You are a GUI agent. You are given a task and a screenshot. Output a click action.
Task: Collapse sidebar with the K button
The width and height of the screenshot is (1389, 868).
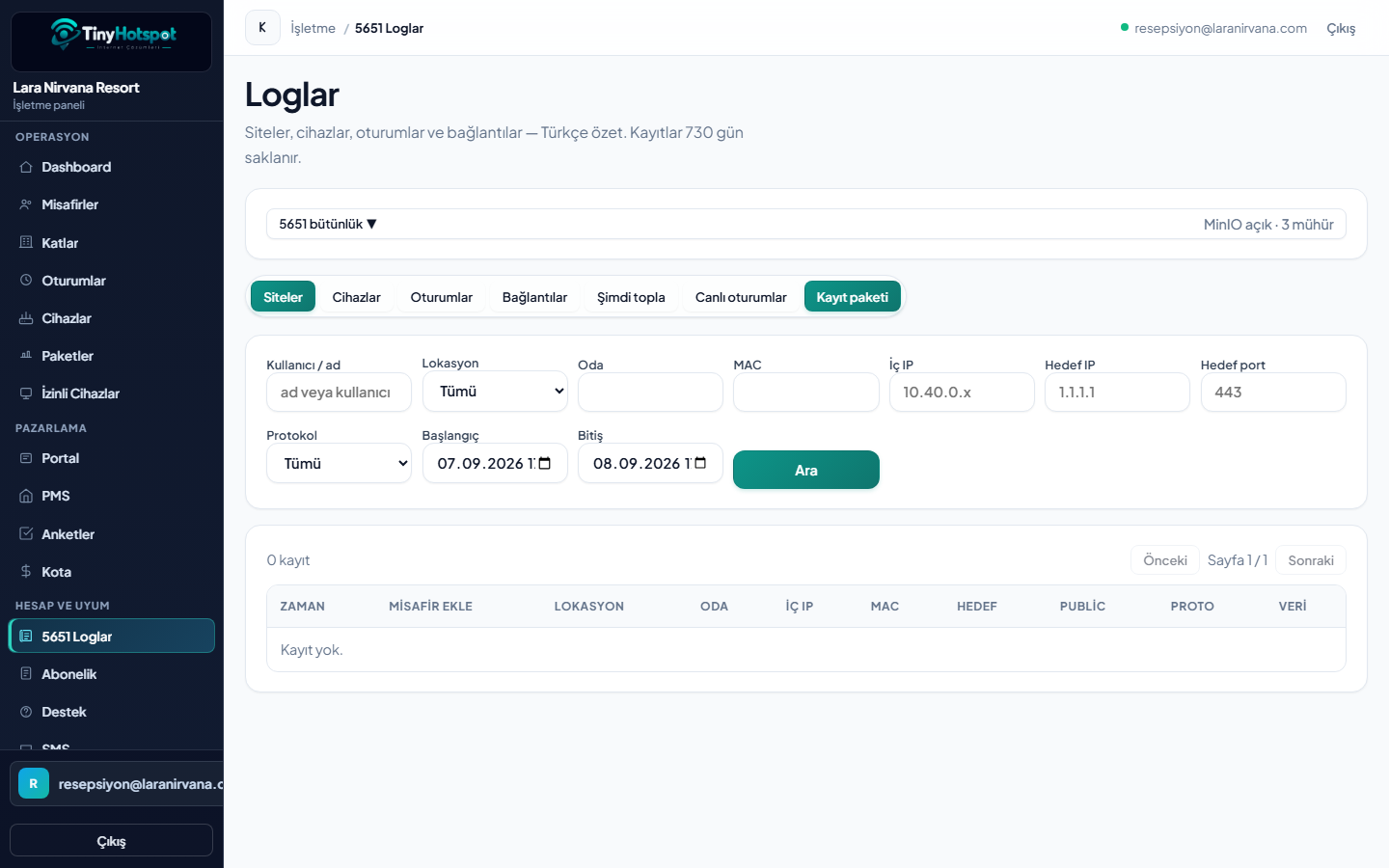tap(262, 28)
